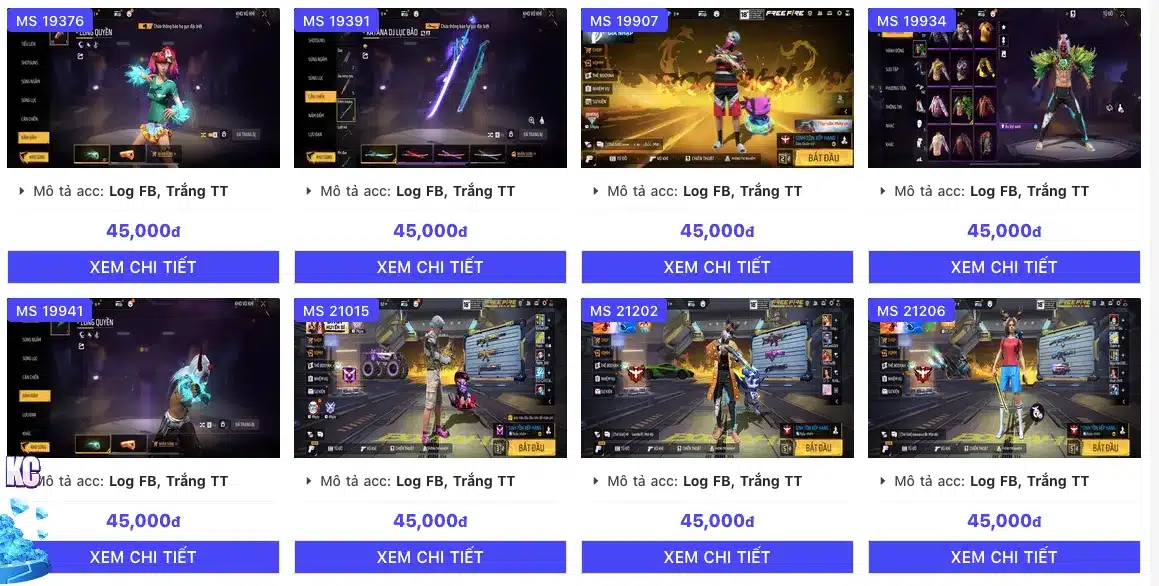Open the MS 19391 katana account thumbnail
This screenshot has height=586, width=1159.
(430, 88)
